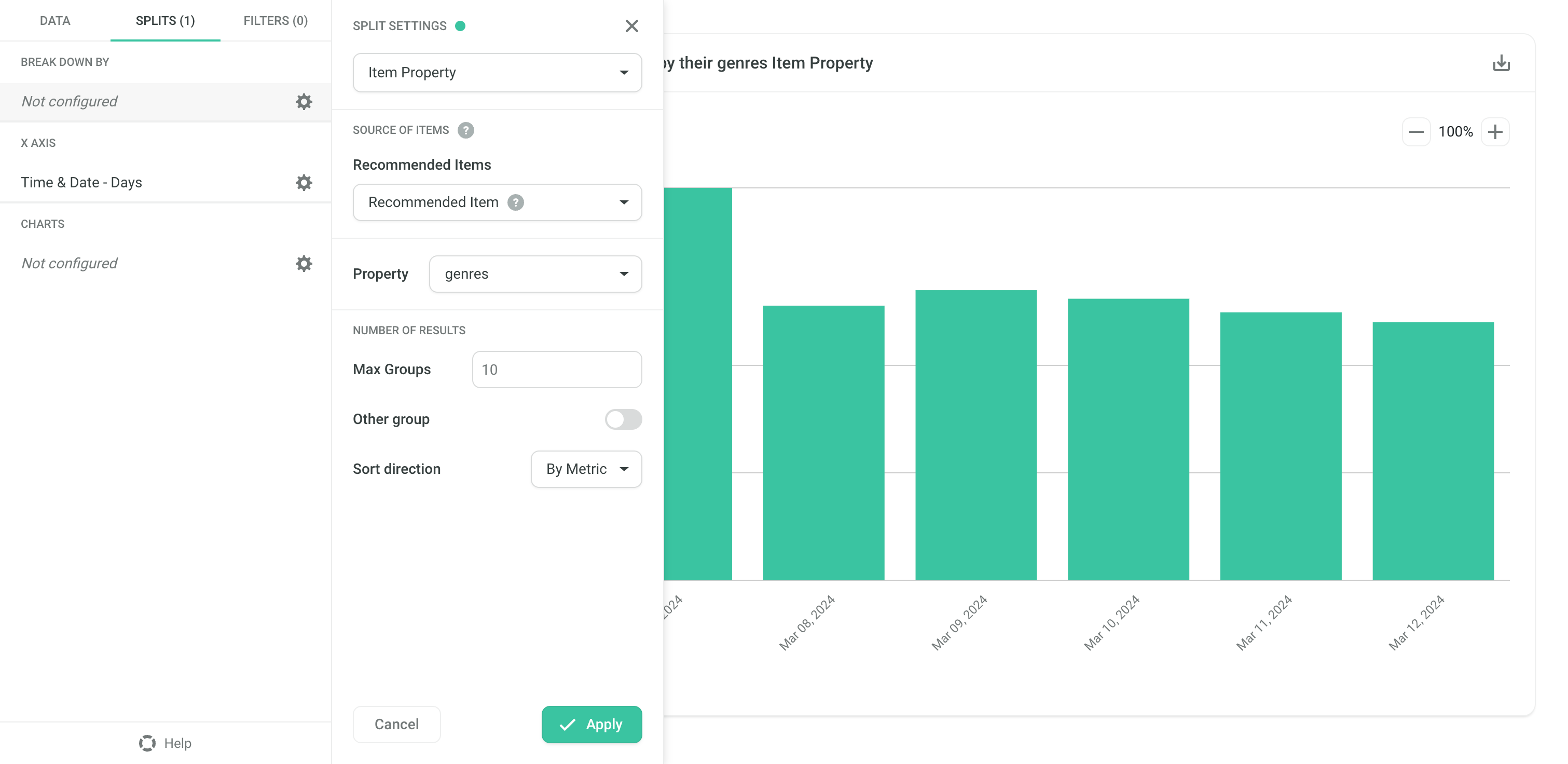This screenshot has height=764, width=1568.
Task: Change the genres Property dropdown
Action: pos(535,274)
